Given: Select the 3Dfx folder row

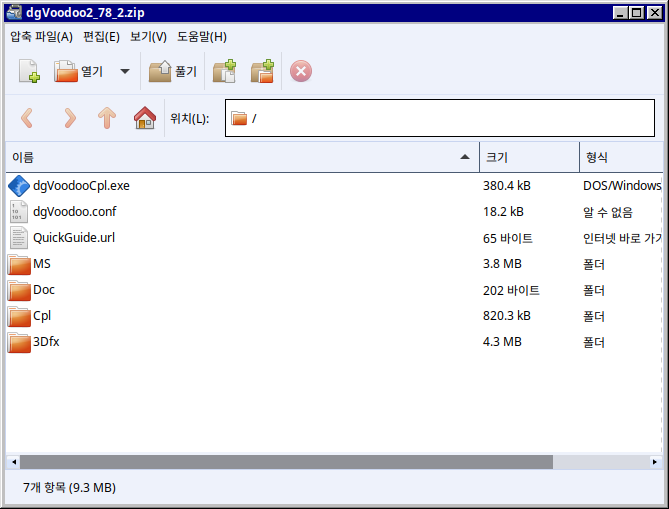Looking at the screenshot, I should pos(334,342).
